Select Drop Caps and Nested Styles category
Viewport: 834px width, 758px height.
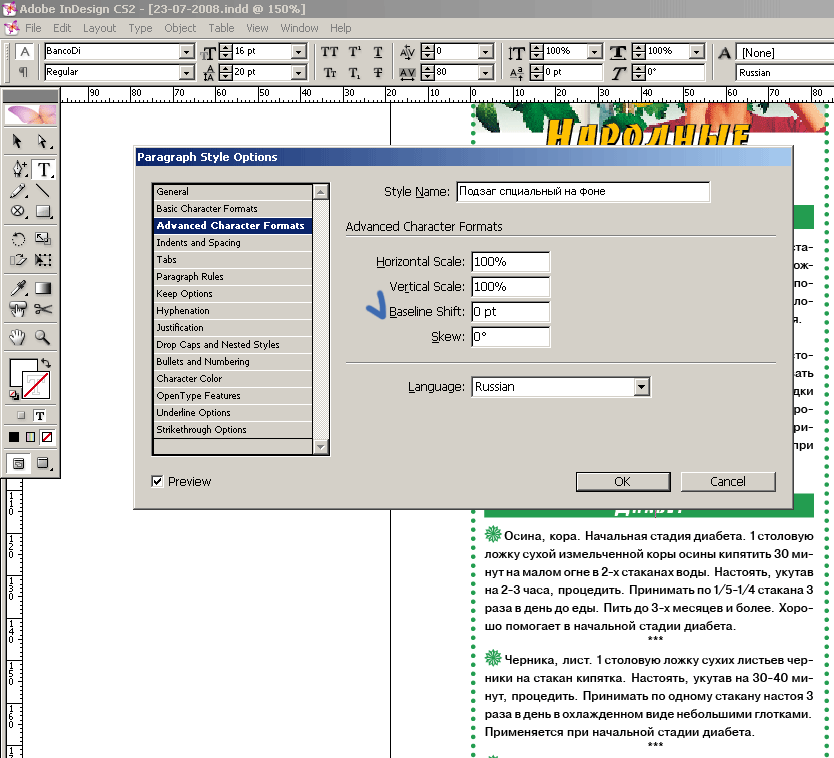tap(233, 345)
